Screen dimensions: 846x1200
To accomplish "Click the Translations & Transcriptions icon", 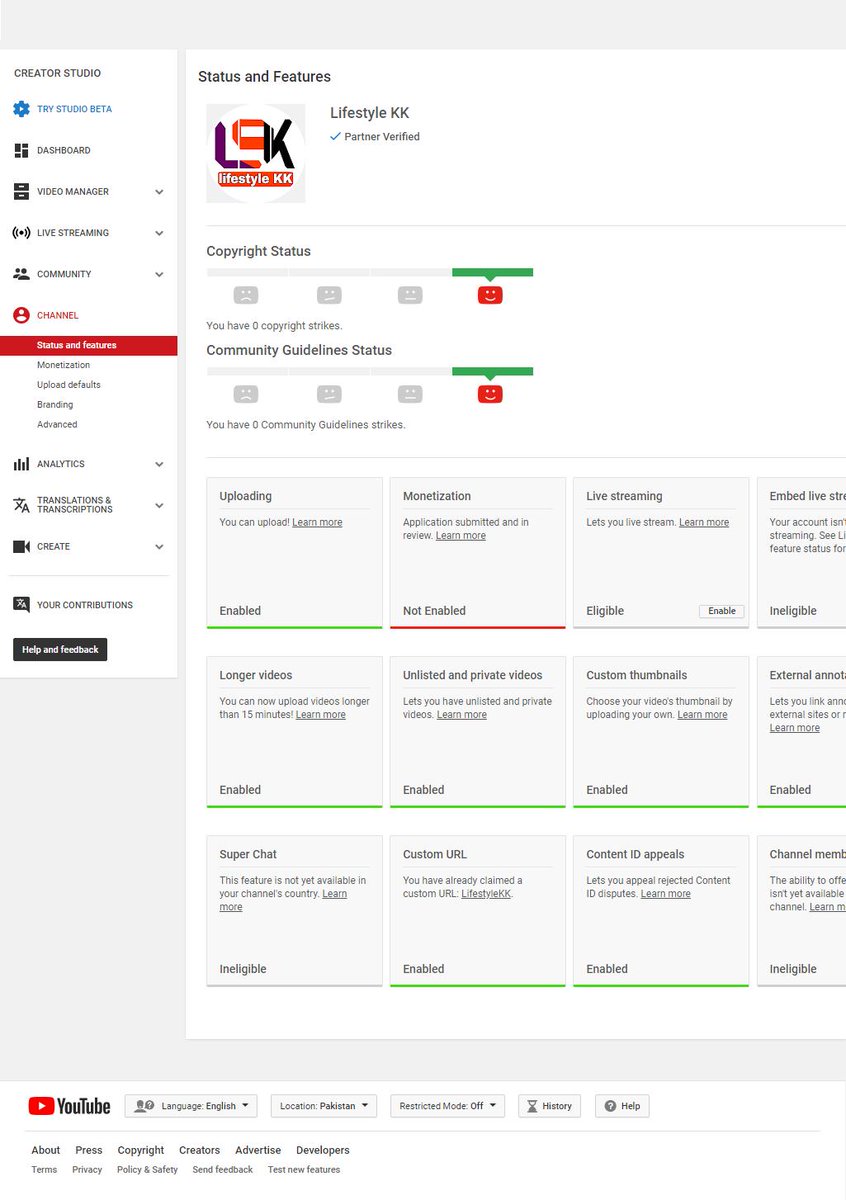I will click(21, 505).
